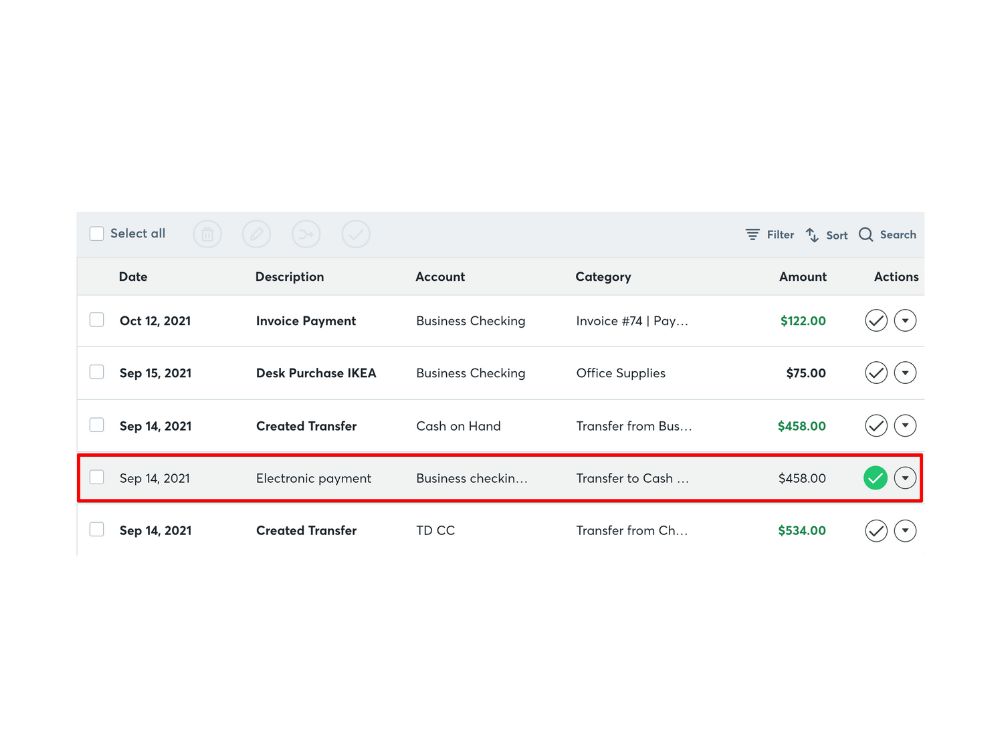
Task: Click the Category column header
Action: click(x=603, y=277)
